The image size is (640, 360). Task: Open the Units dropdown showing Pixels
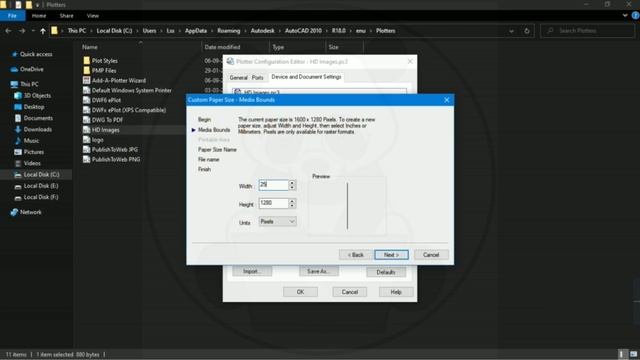point(278,221)
